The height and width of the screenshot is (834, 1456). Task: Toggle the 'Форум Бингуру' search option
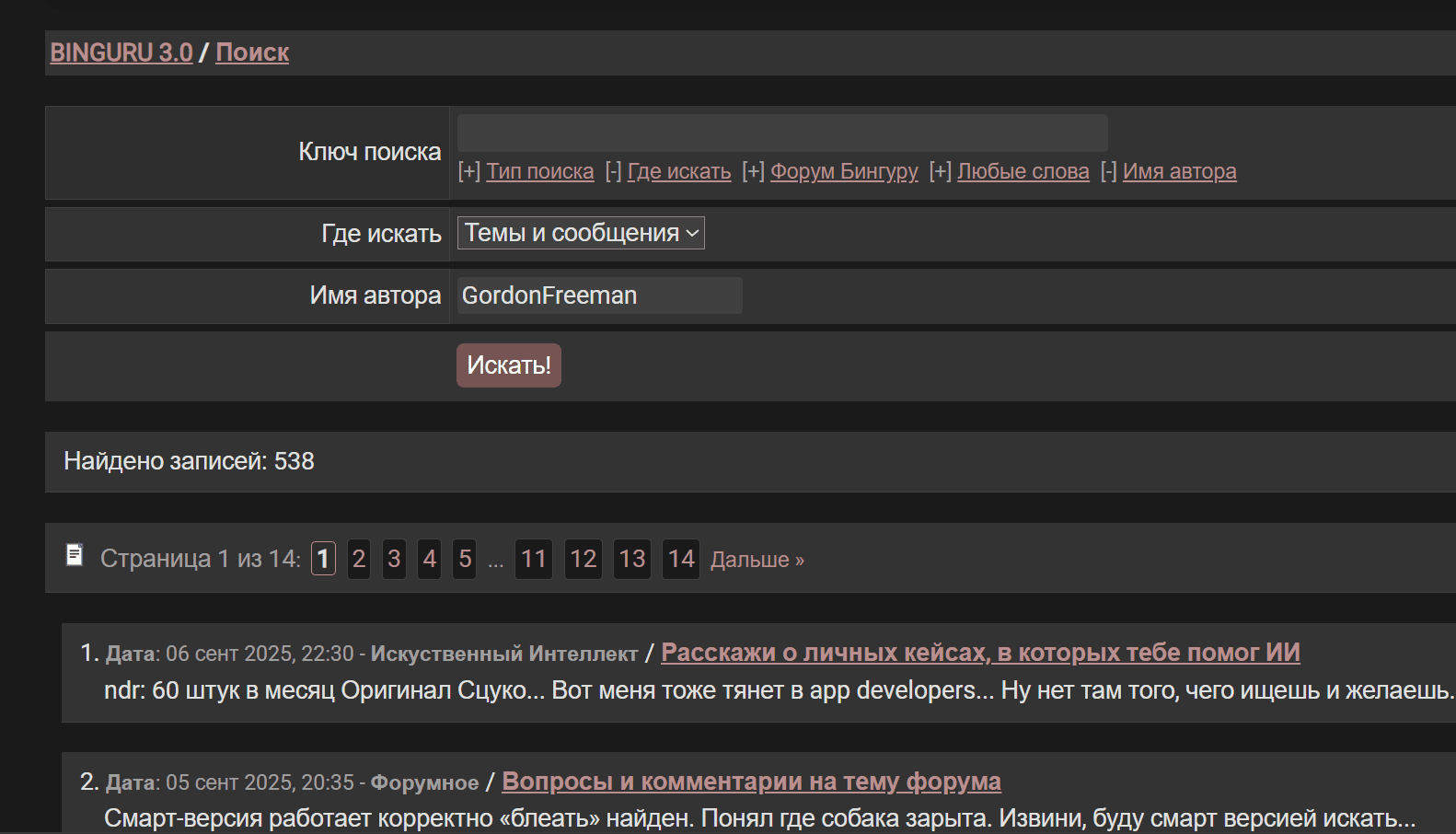pyautogui.click(x=843, y=172)
